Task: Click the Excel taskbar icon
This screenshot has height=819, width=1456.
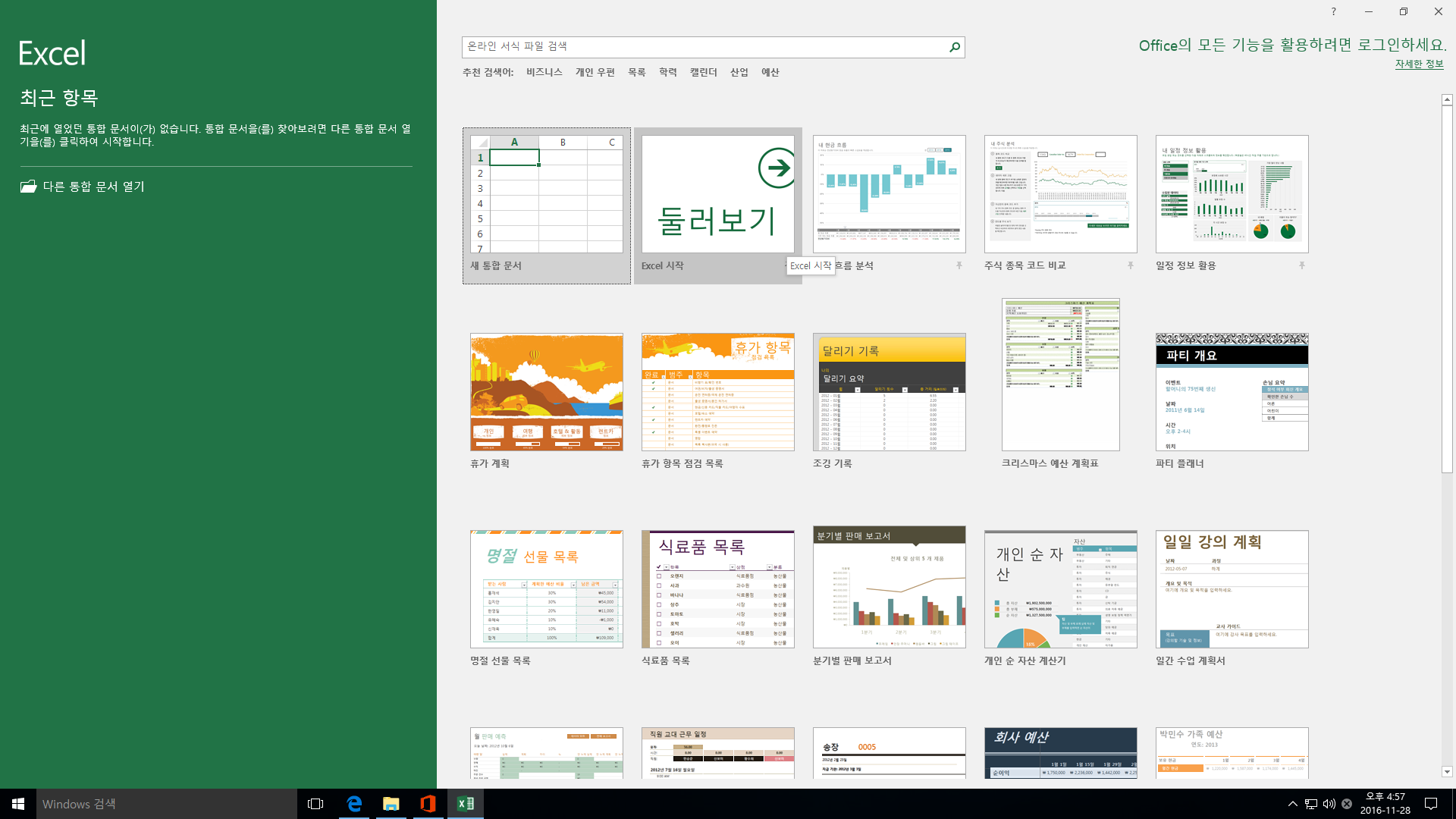Action: 466,804
